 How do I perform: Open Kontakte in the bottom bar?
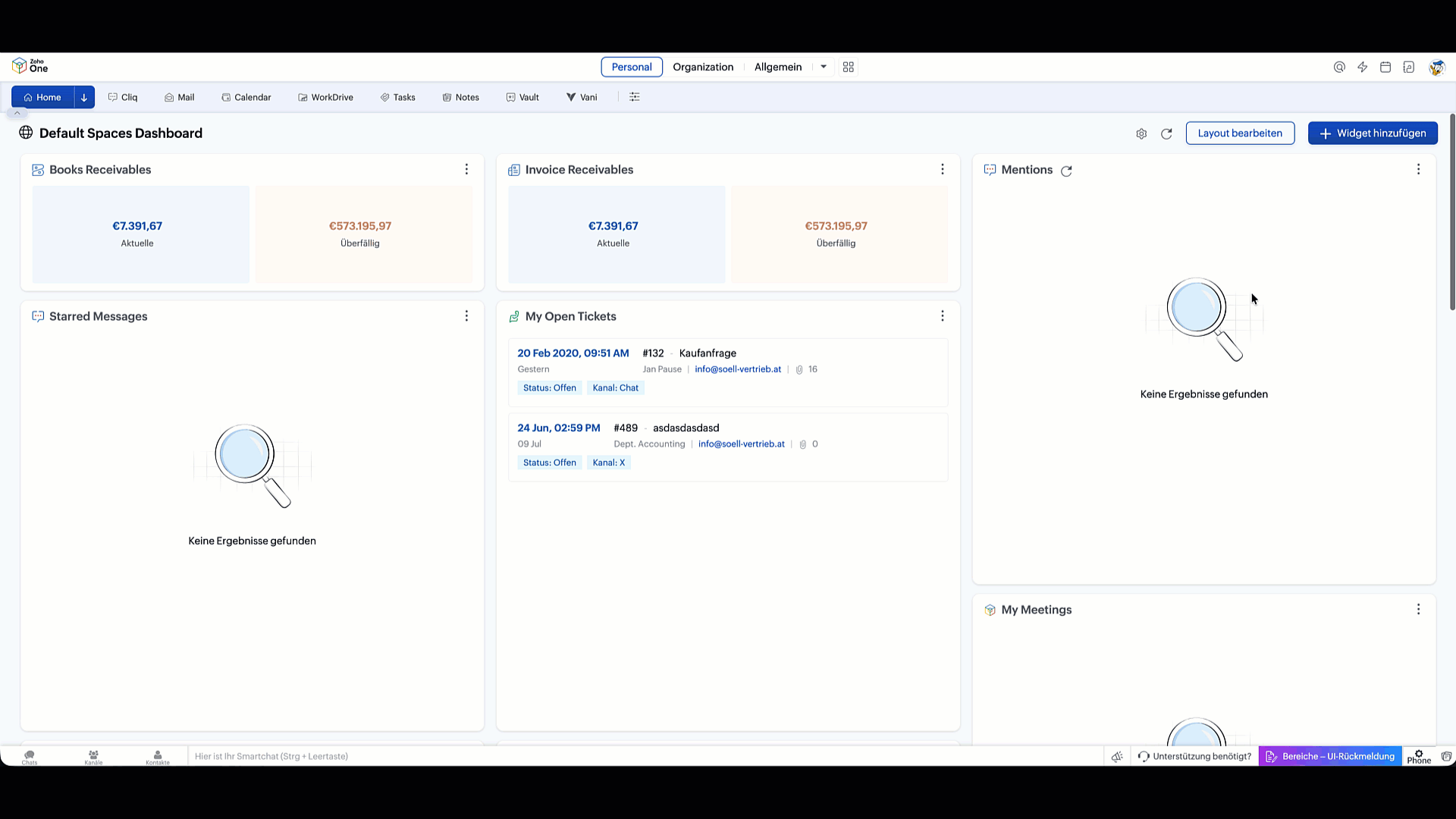click(158, 757)
